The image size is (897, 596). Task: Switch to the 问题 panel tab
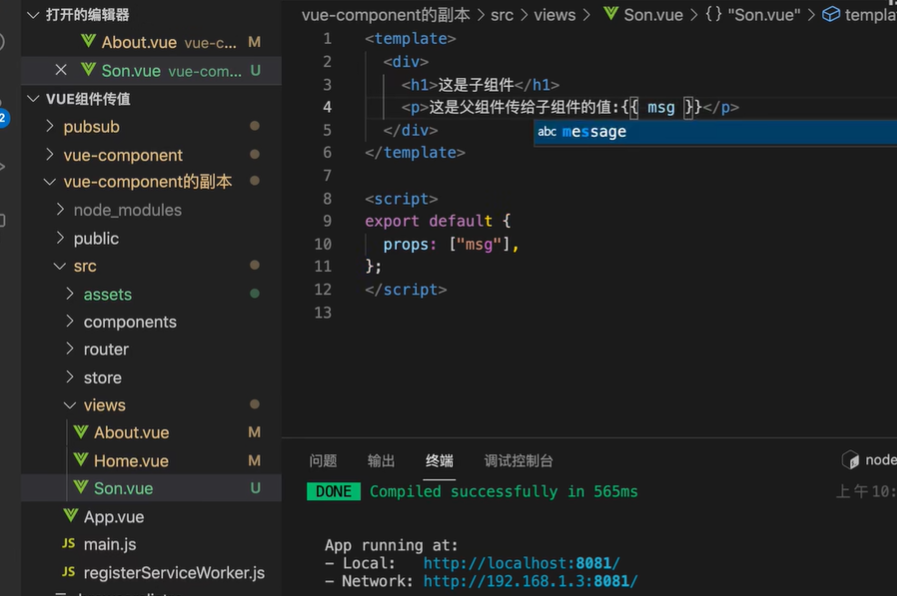pyautogui.click(x=323, y=460)
